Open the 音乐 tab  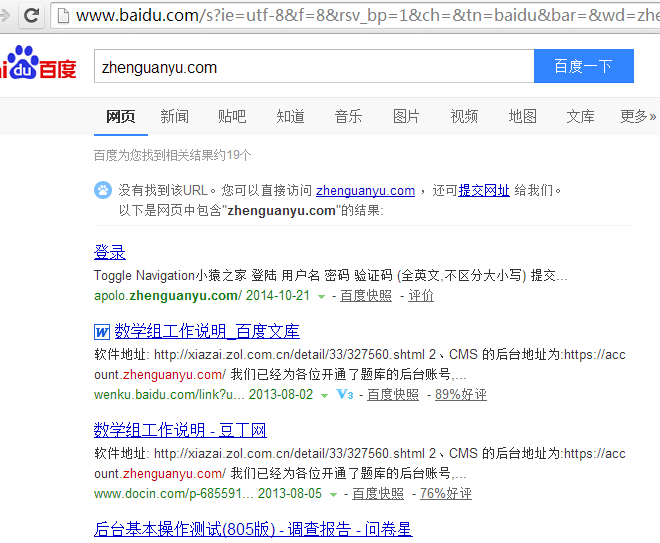[x=348, y=116]
